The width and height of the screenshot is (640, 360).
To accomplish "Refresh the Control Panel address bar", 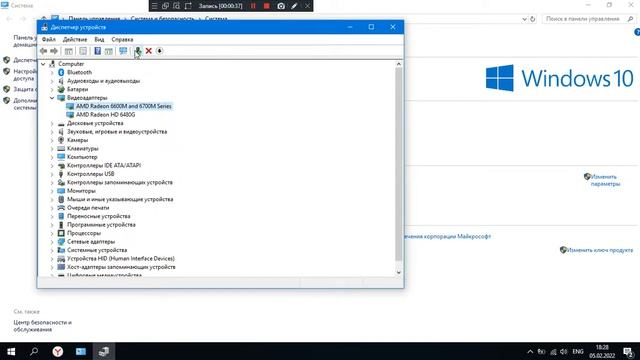I will [x=532, y=19].
